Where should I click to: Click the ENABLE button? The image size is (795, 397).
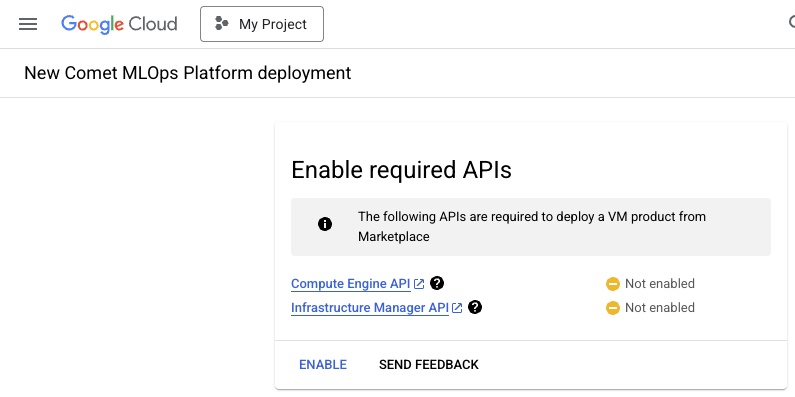[x=323, y=365]
